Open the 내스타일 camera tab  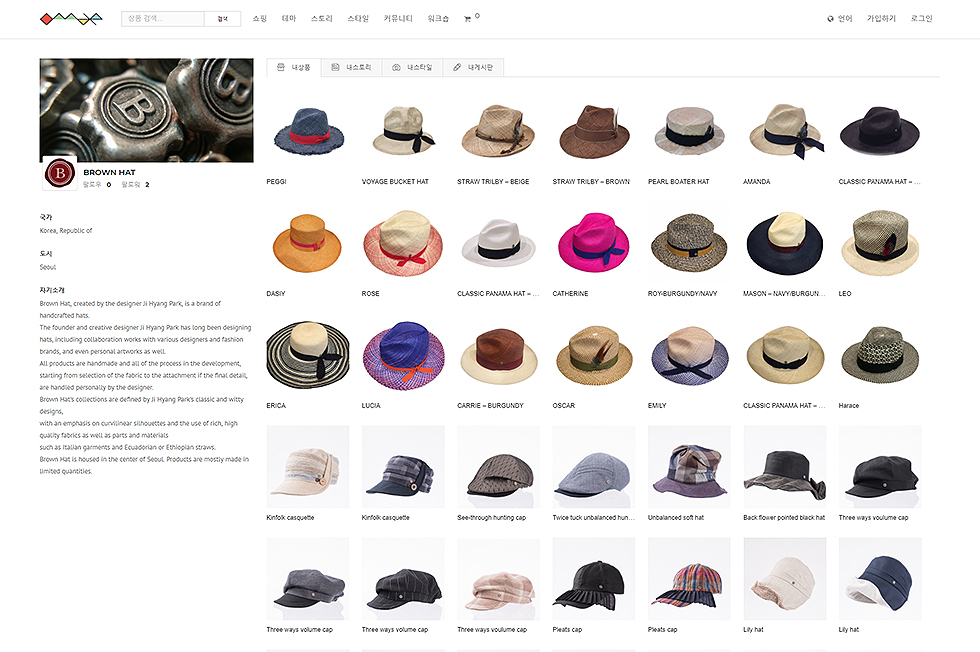pyautogui.click(x=411, y=68)
